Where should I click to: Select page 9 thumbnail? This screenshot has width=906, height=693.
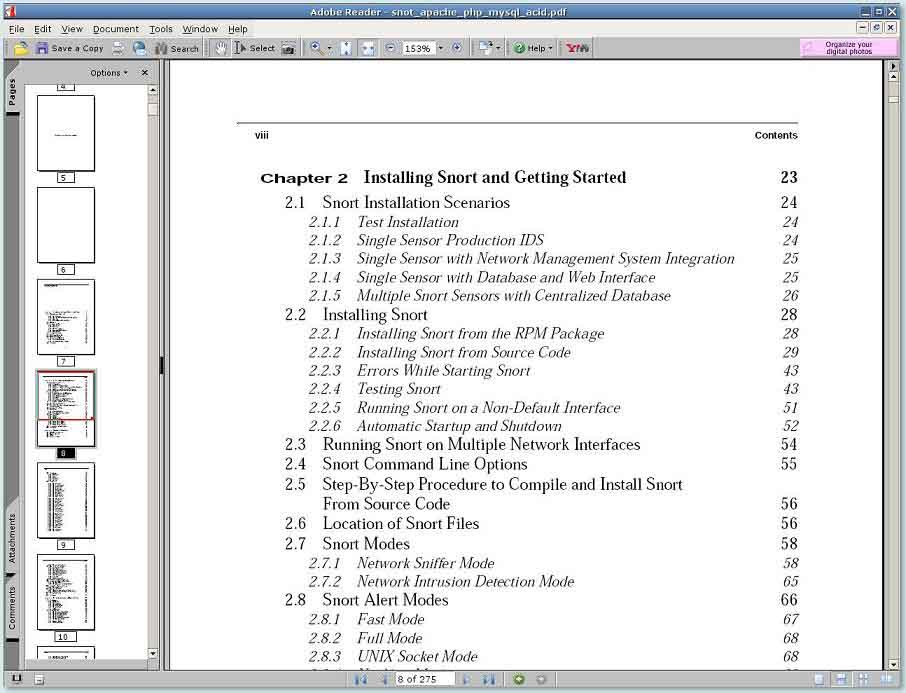click(65, 500)
